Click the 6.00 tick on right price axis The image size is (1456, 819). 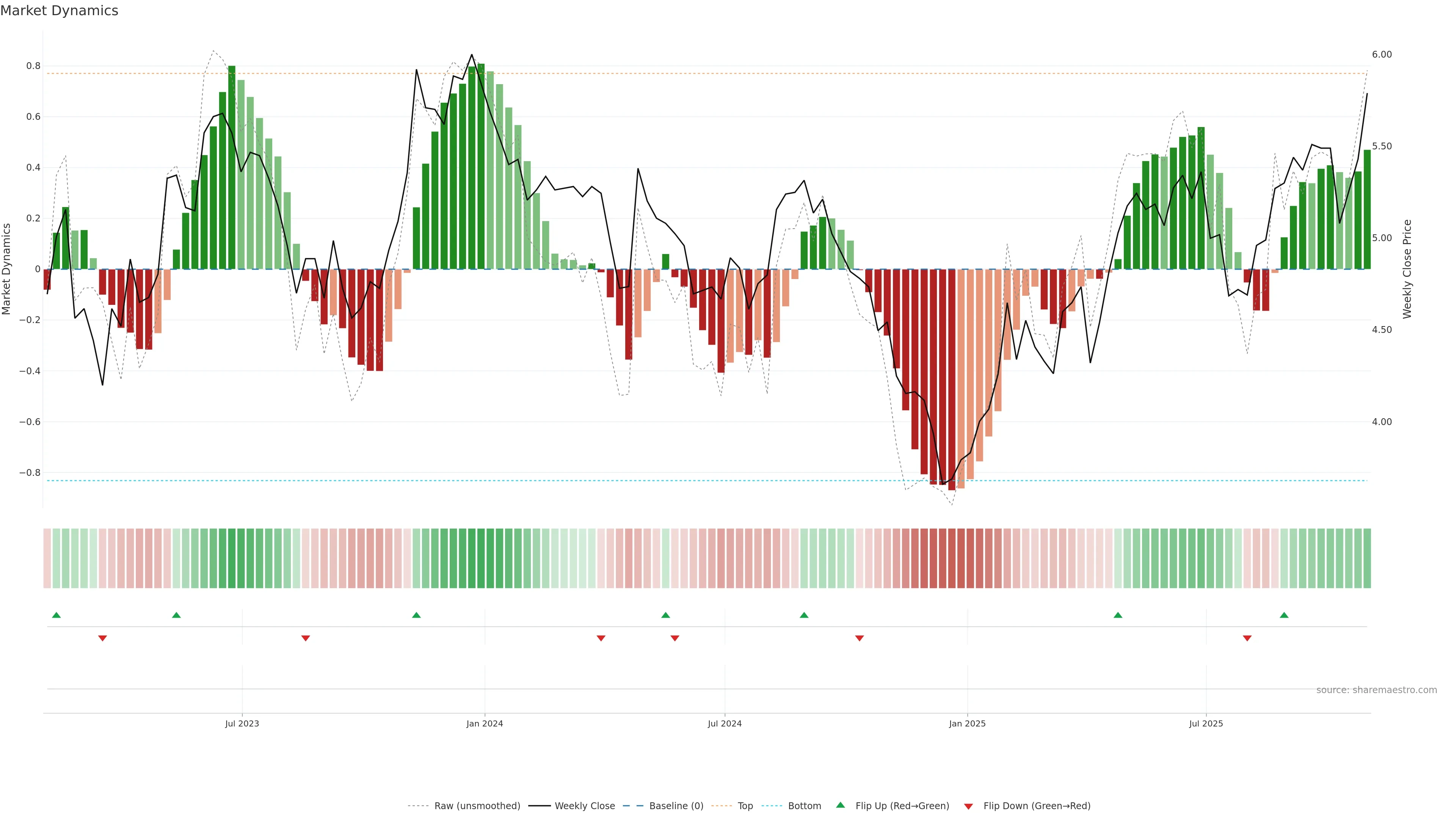(1381, 54)
